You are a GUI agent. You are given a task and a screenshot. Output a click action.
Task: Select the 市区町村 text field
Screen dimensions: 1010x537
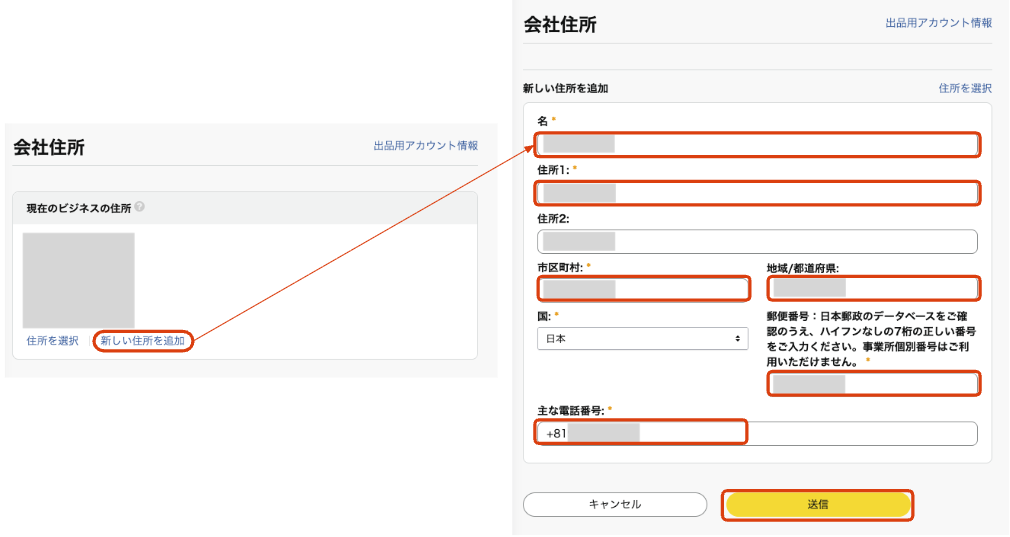point(643,289)
